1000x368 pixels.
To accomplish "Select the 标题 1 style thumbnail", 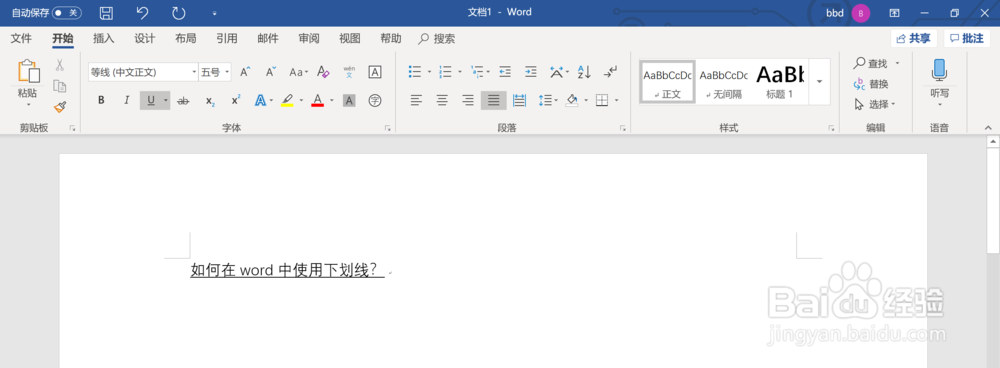I will pos(779,82).
